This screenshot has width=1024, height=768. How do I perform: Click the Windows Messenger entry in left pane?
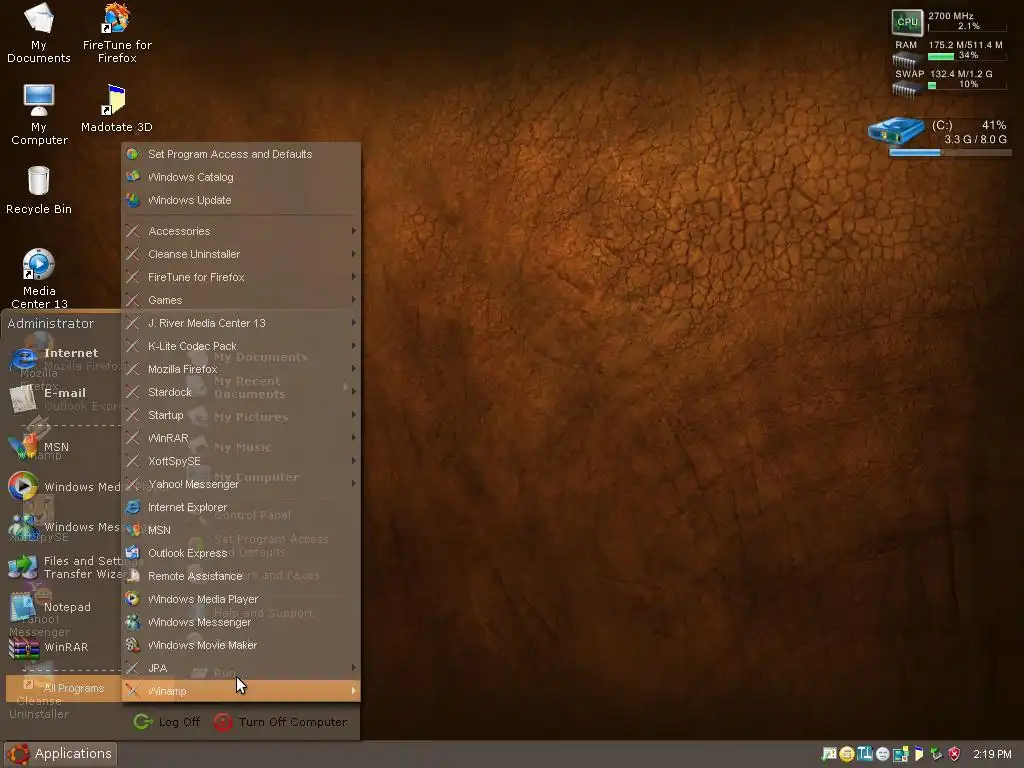[63, 527]
